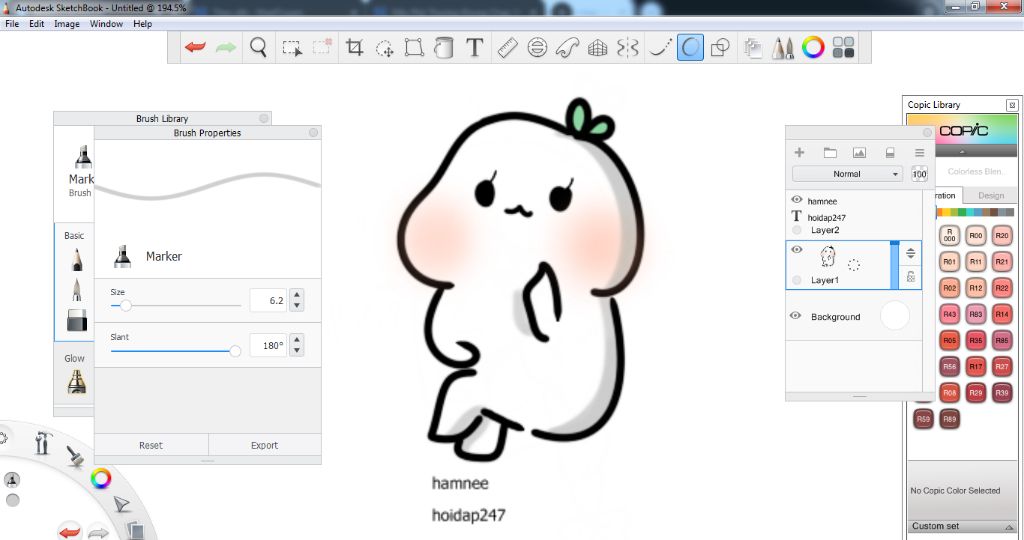Click the highlighted Predictive Stroke tool
Screen dimensions: 1024x540
[x=690, y=48]
